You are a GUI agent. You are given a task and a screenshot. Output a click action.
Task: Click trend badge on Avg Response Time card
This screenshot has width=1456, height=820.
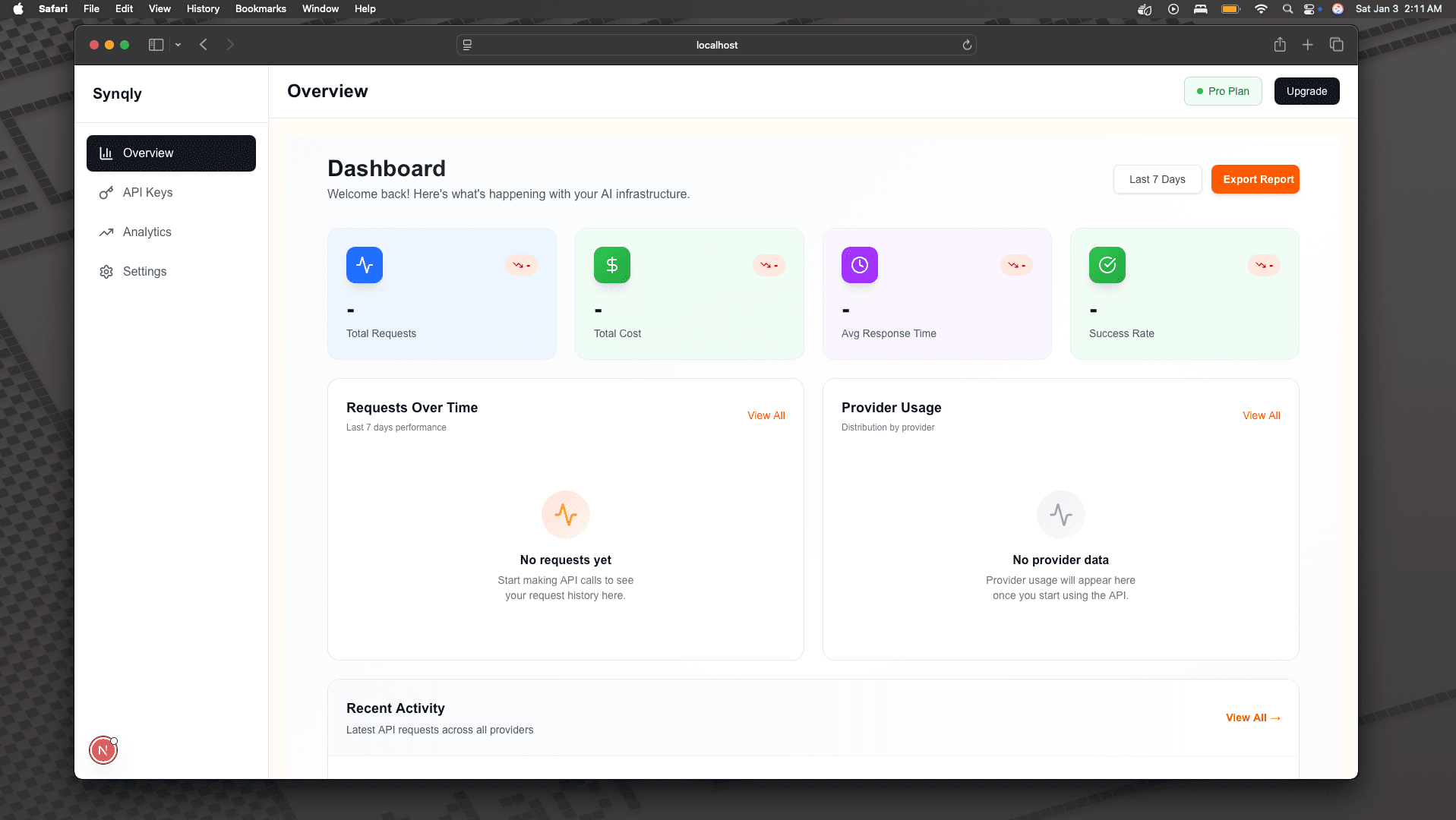pyautogui.click(x=1017, y=265)
